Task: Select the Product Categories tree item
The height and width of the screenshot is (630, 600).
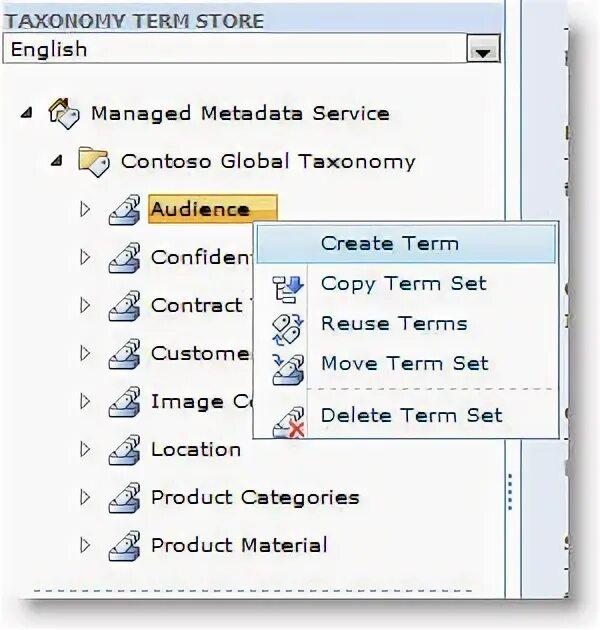Action: click(255, 498)
